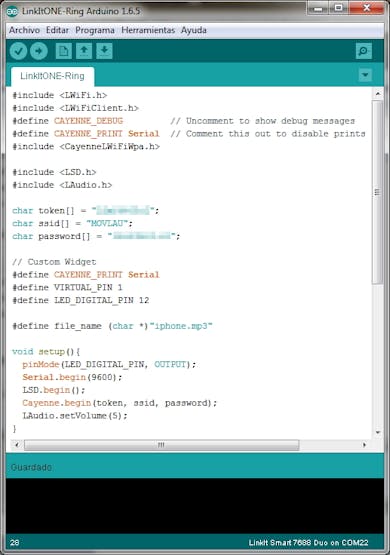Click the horizontal scrollbar left arrow

click(17, 445)
